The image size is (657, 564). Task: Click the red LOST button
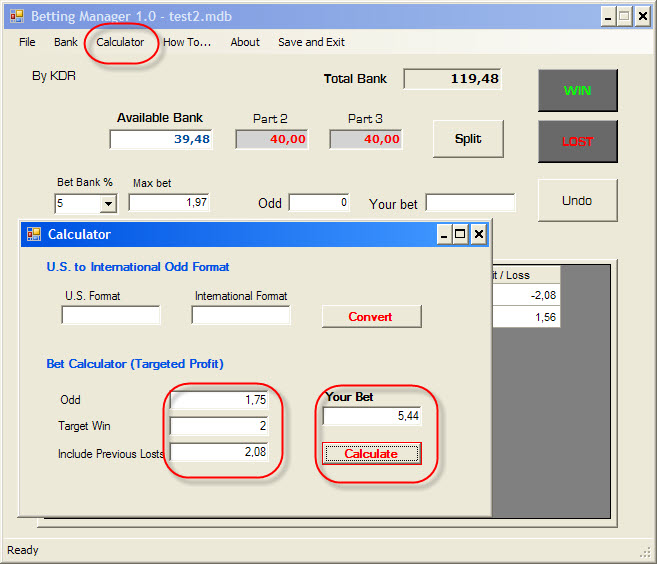pyautogui.click(x=577, y=142)
